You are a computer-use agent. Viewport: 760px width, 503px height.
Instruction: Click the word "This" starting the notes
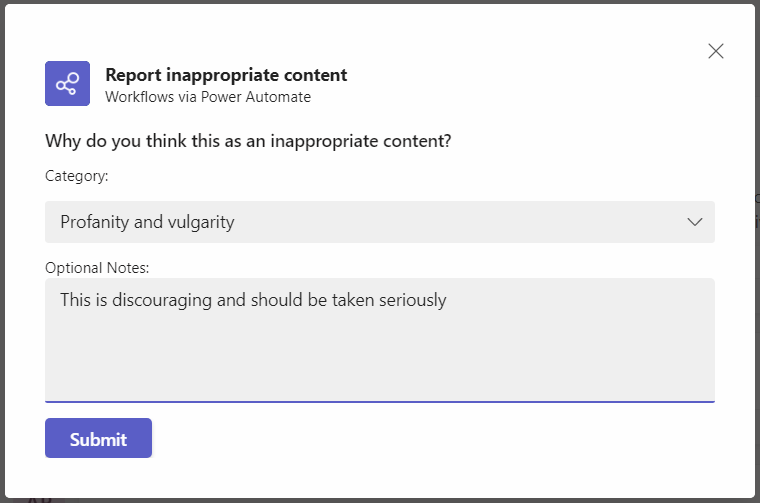point(76,300)
